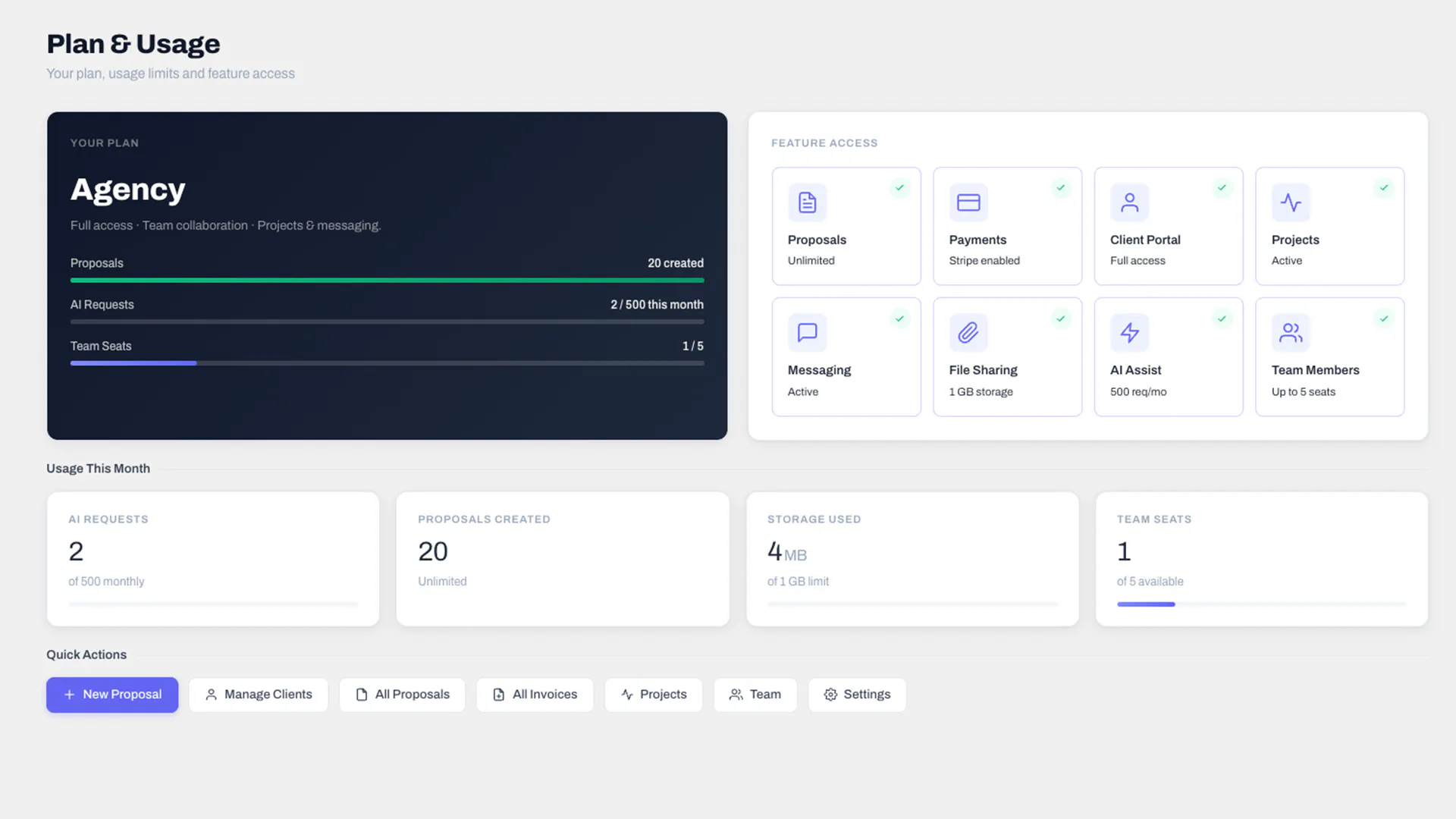The width and height of the screenshot is (1456, 819).
Task: Click the green Proposals progress bar
Action: pos(387,281)
